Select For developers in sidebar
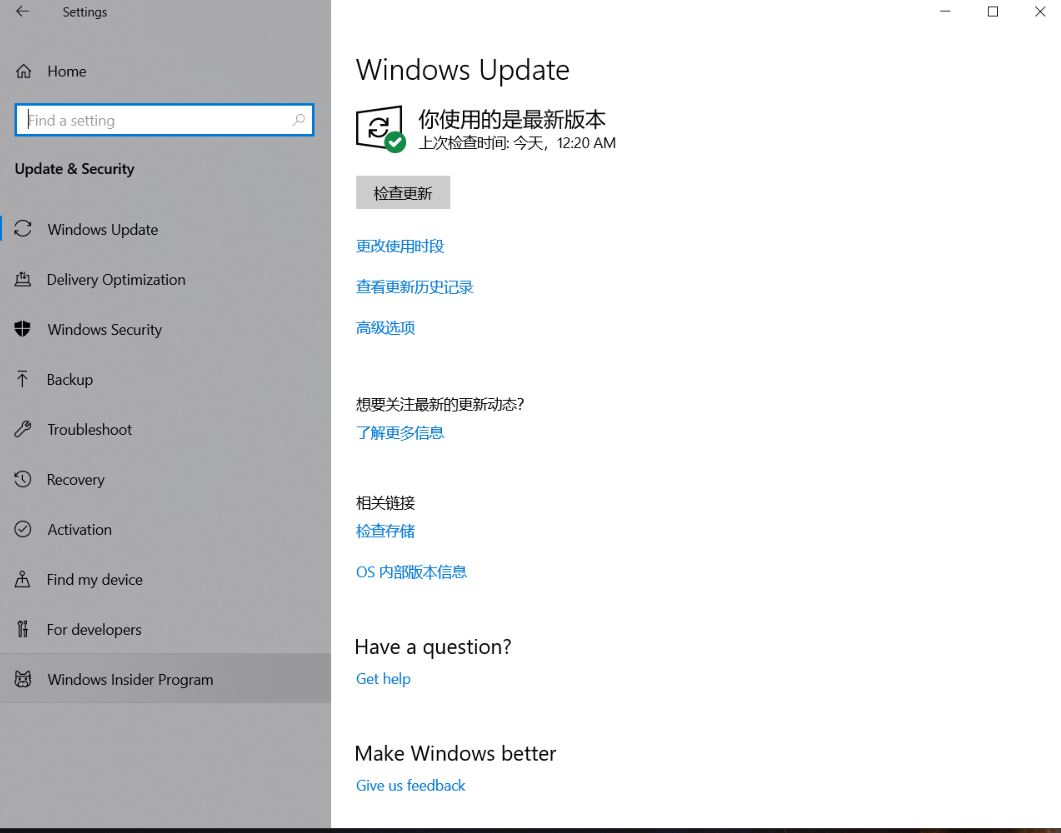Viewport: 1061px width, 833px height. pos(166,630)
